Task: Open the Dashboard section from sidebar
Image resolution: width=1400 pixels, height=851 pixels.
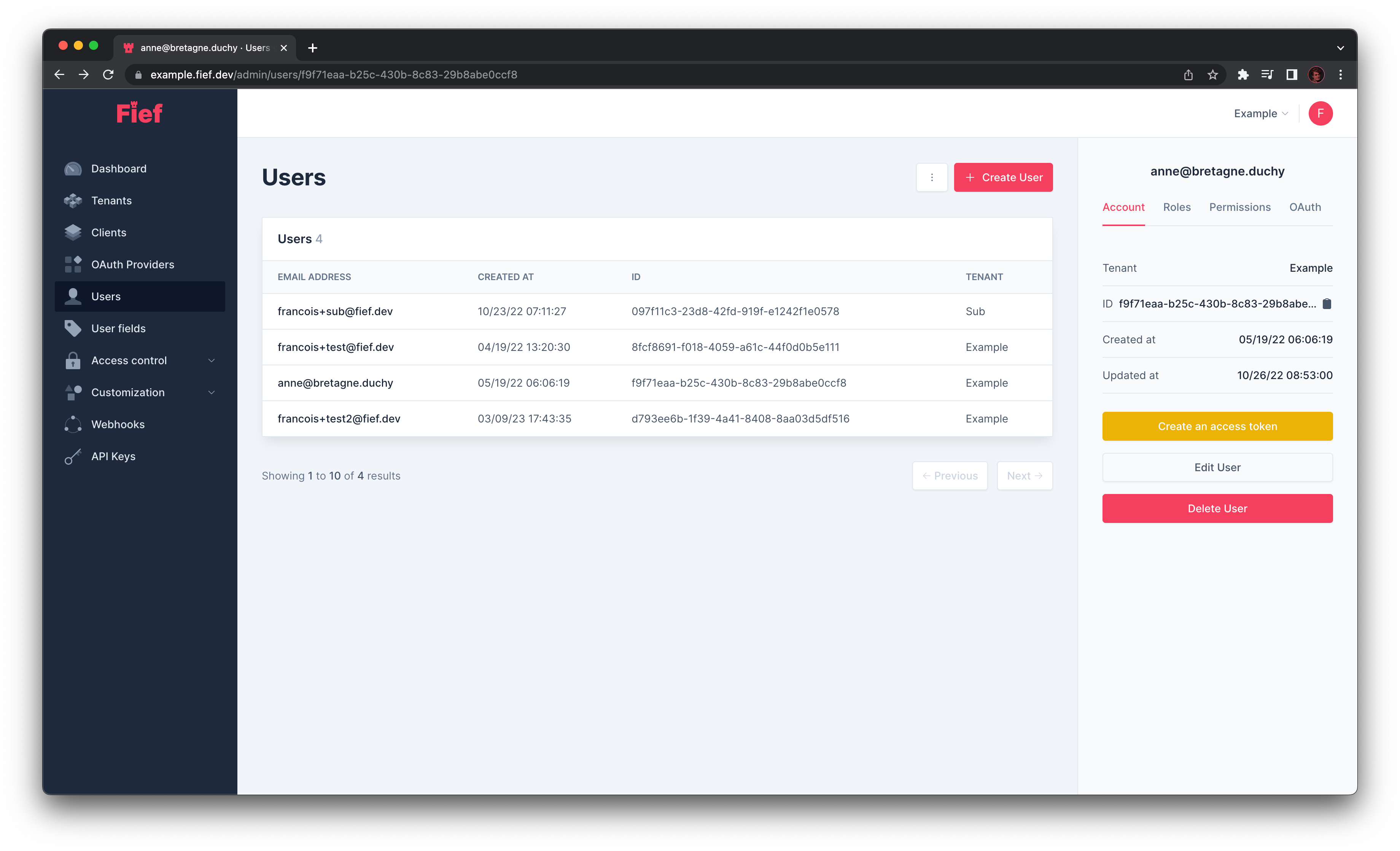Action: click(x=119, y=168)
